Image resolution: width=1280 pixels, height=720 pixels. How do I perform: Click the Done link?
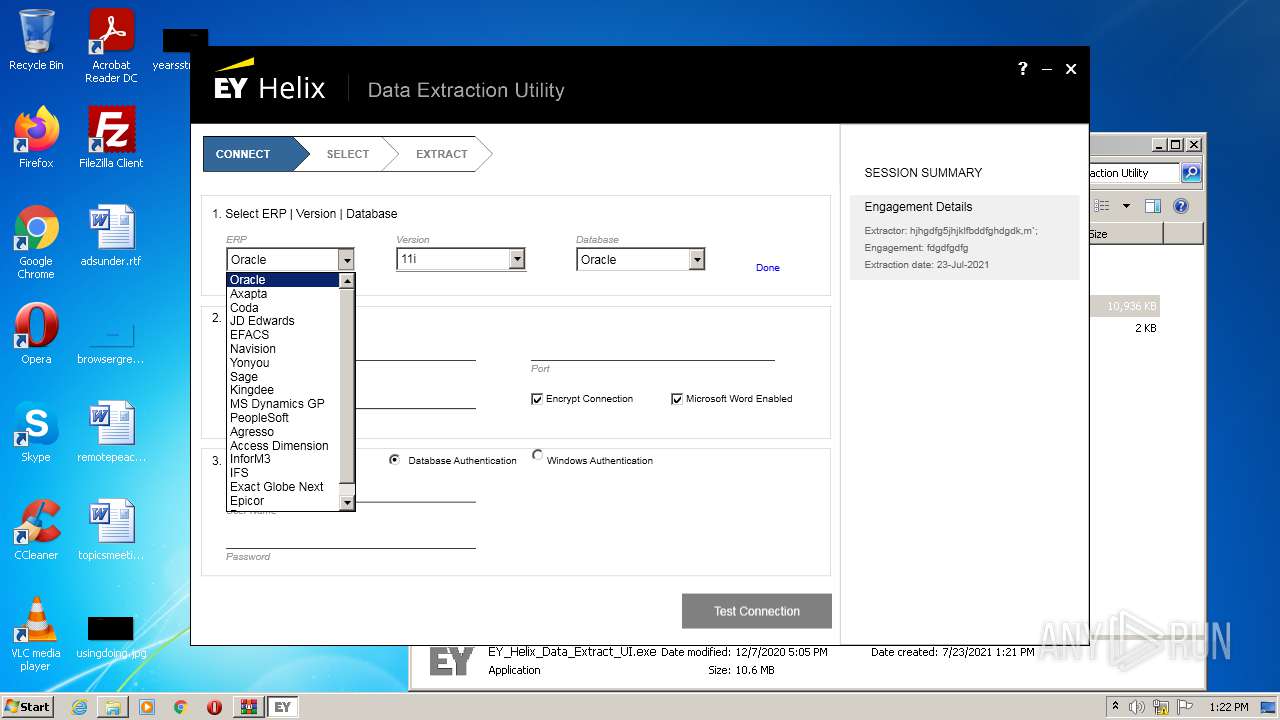[767, 268]
